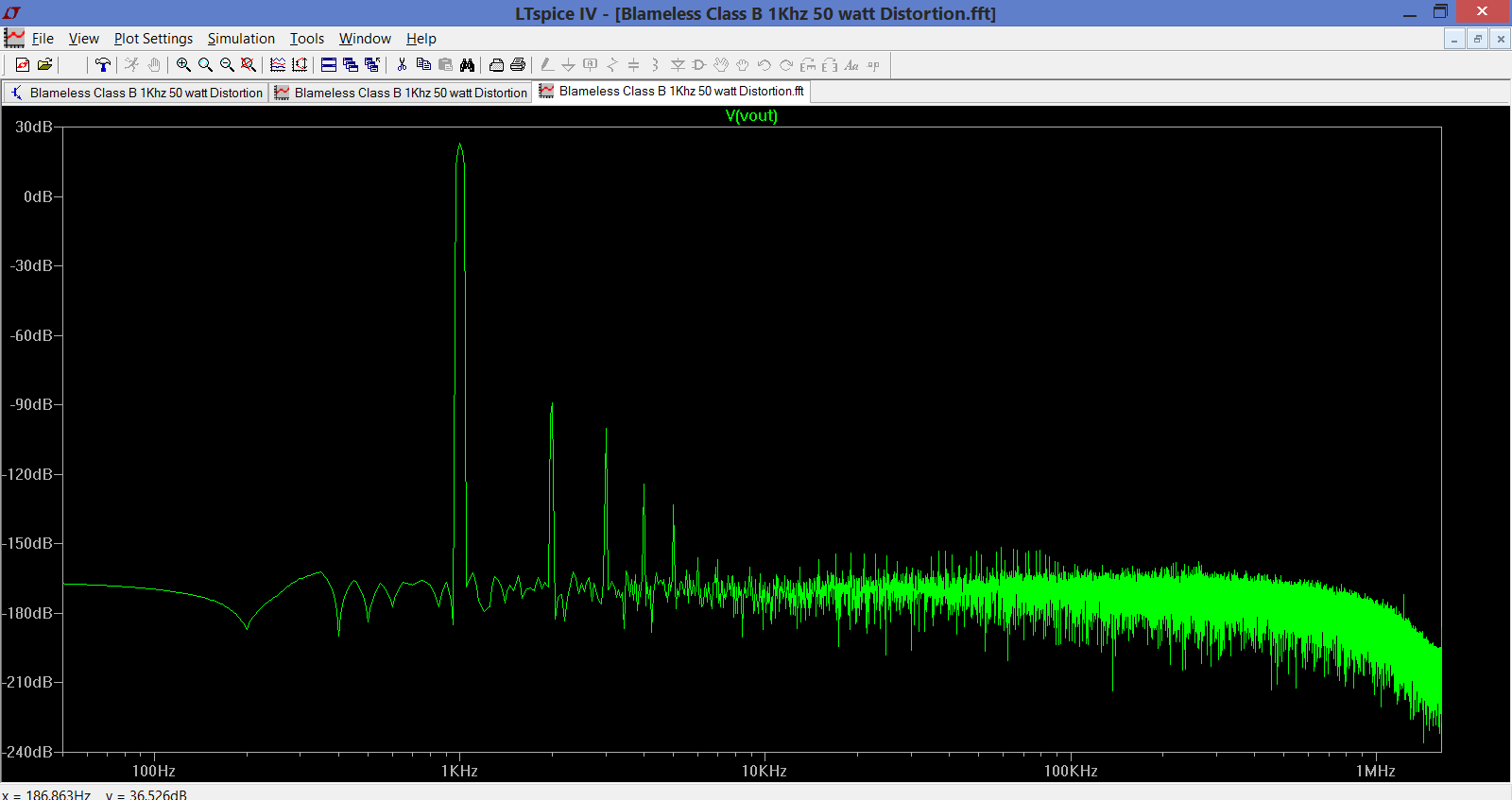Image resolution: width=1512 pixels, height=800 pixels.
Task: Select the Distortion.fft tab
Action: coord(672,91)
